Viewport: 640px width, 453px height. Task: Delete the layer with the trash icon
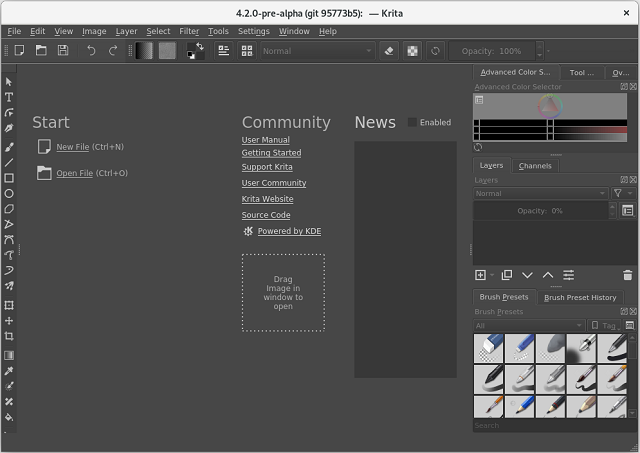point(627,275)
